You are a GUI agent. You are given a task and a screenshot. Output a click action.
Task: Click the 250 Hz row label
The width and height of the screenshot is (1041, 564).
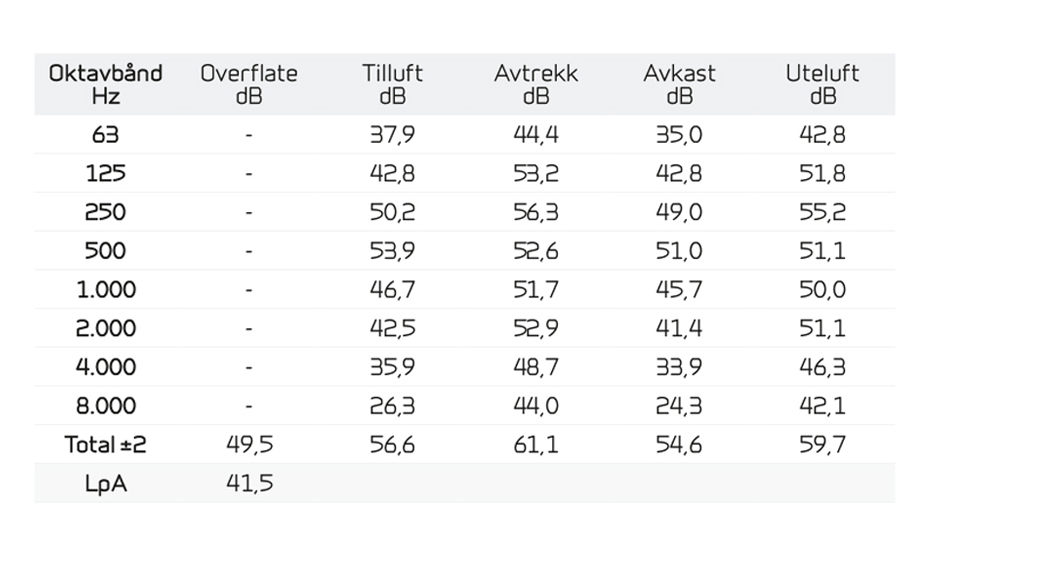pos(106,212)
